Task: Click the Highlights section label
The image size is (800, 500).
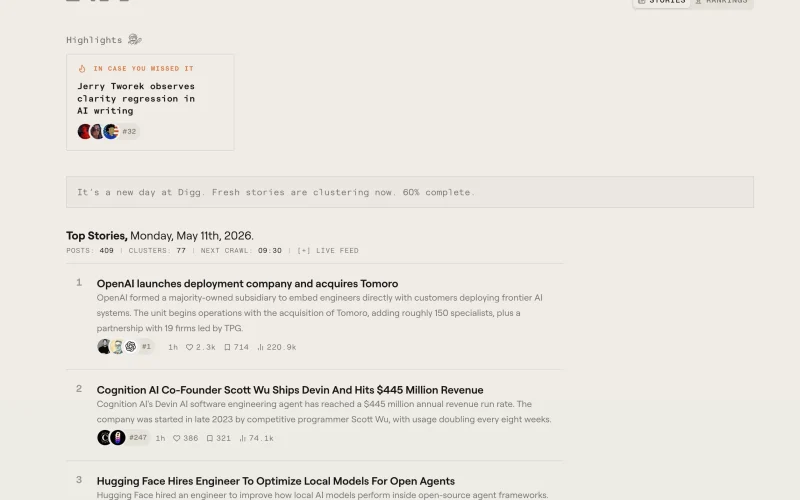Action: coord(94,40)
